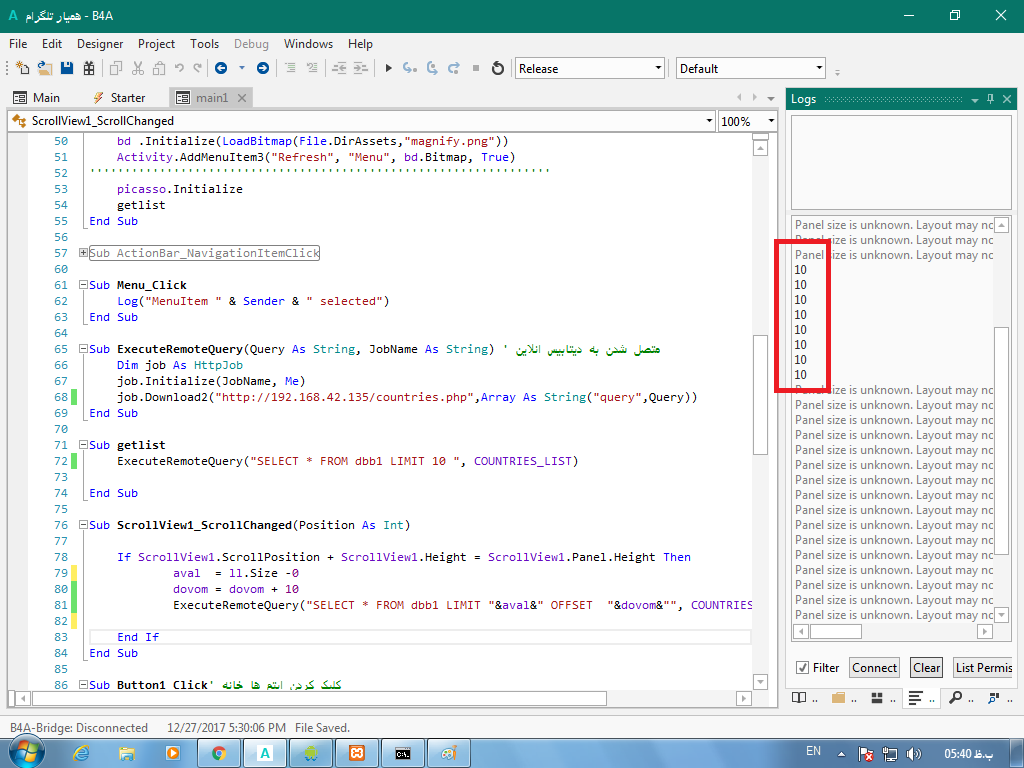
Task: Expand the collapsed ActionBar_NavigationItemClick sub
Action: (x=83, y=253)
